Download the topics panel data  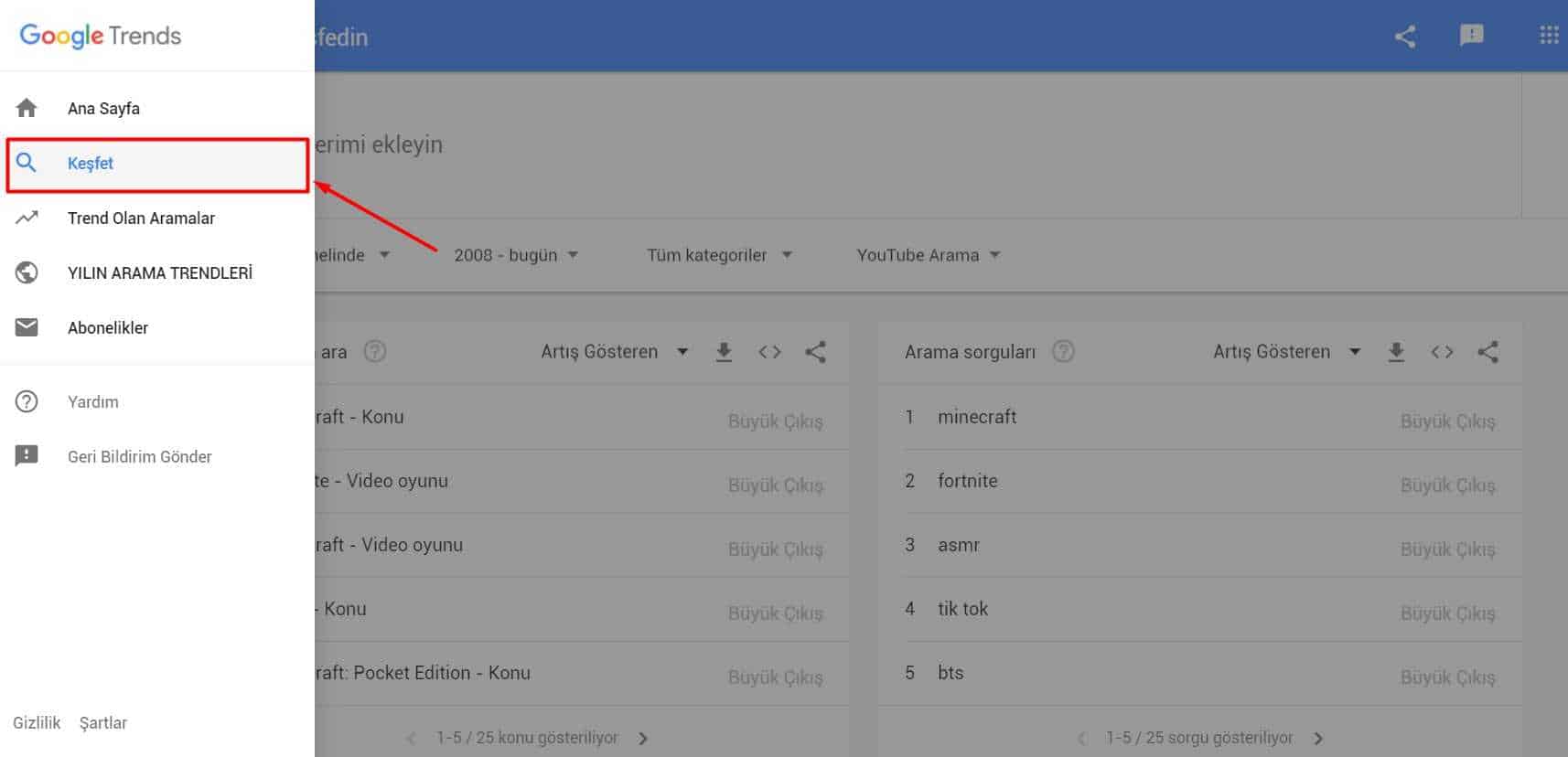[724, 352]
